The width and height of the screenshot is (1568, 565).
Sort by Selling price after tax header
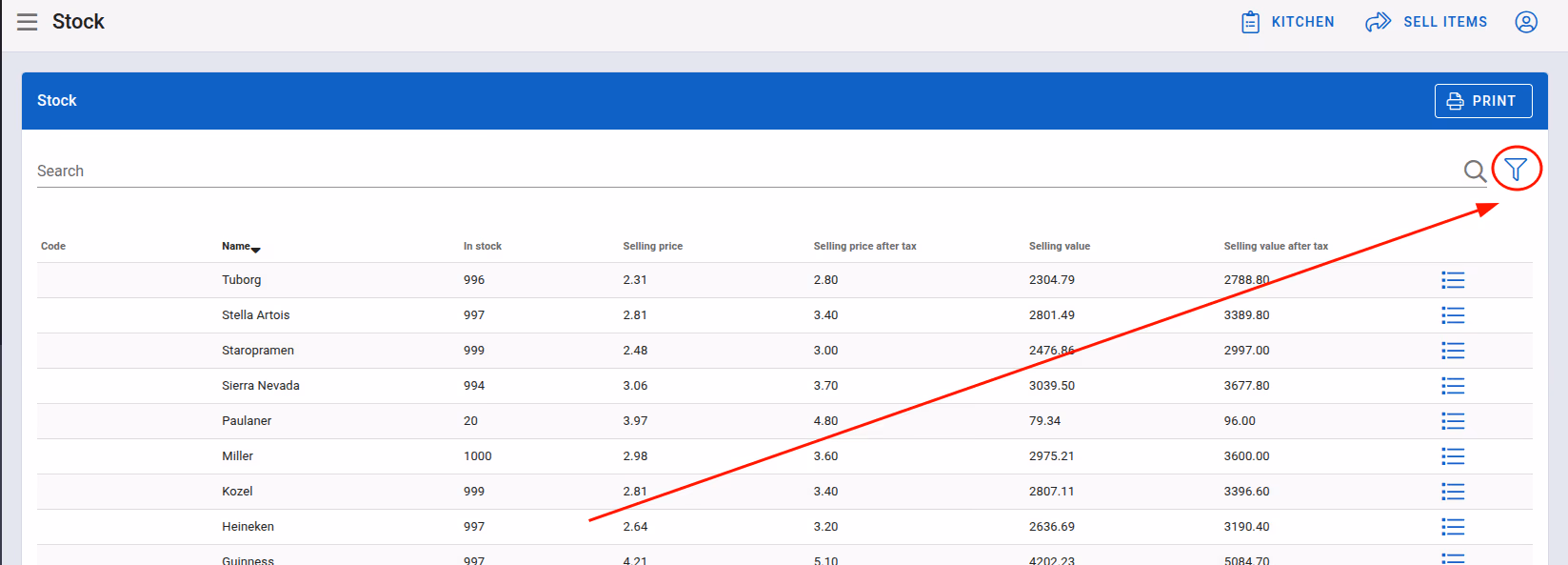(864, 246)
